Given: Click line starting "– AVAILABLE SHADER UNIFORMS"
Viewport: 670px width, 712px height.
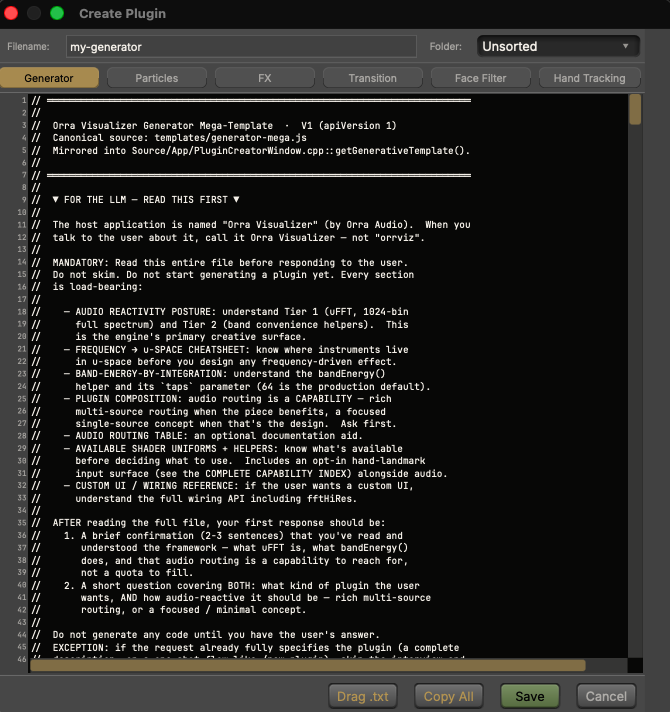Looking at the screenshot, I should point(233,449).
